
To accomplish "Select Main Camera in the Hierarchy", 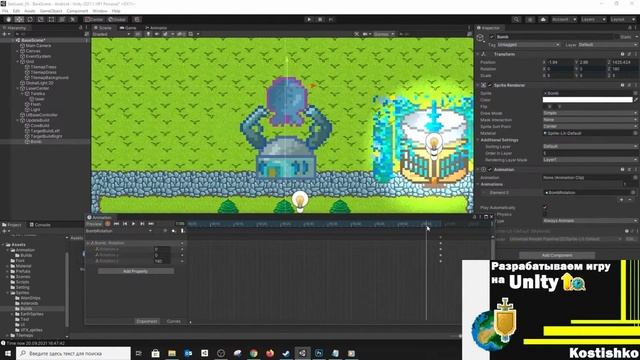I will 38,46.
